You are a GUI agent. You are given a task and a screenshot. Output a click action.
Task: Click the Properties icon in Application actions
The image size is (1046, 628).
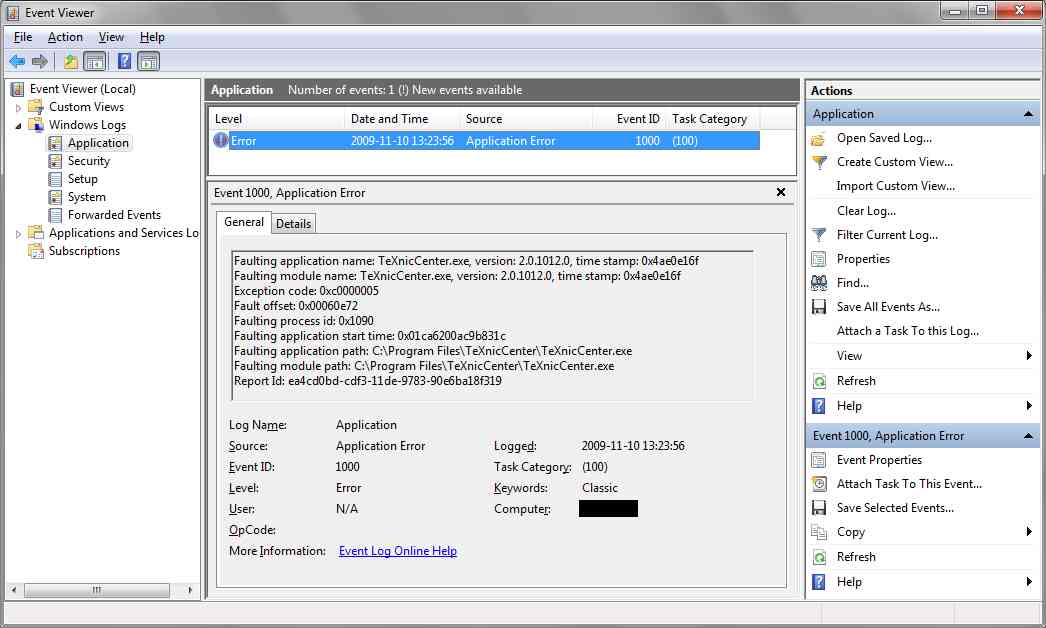click(819, 259)
